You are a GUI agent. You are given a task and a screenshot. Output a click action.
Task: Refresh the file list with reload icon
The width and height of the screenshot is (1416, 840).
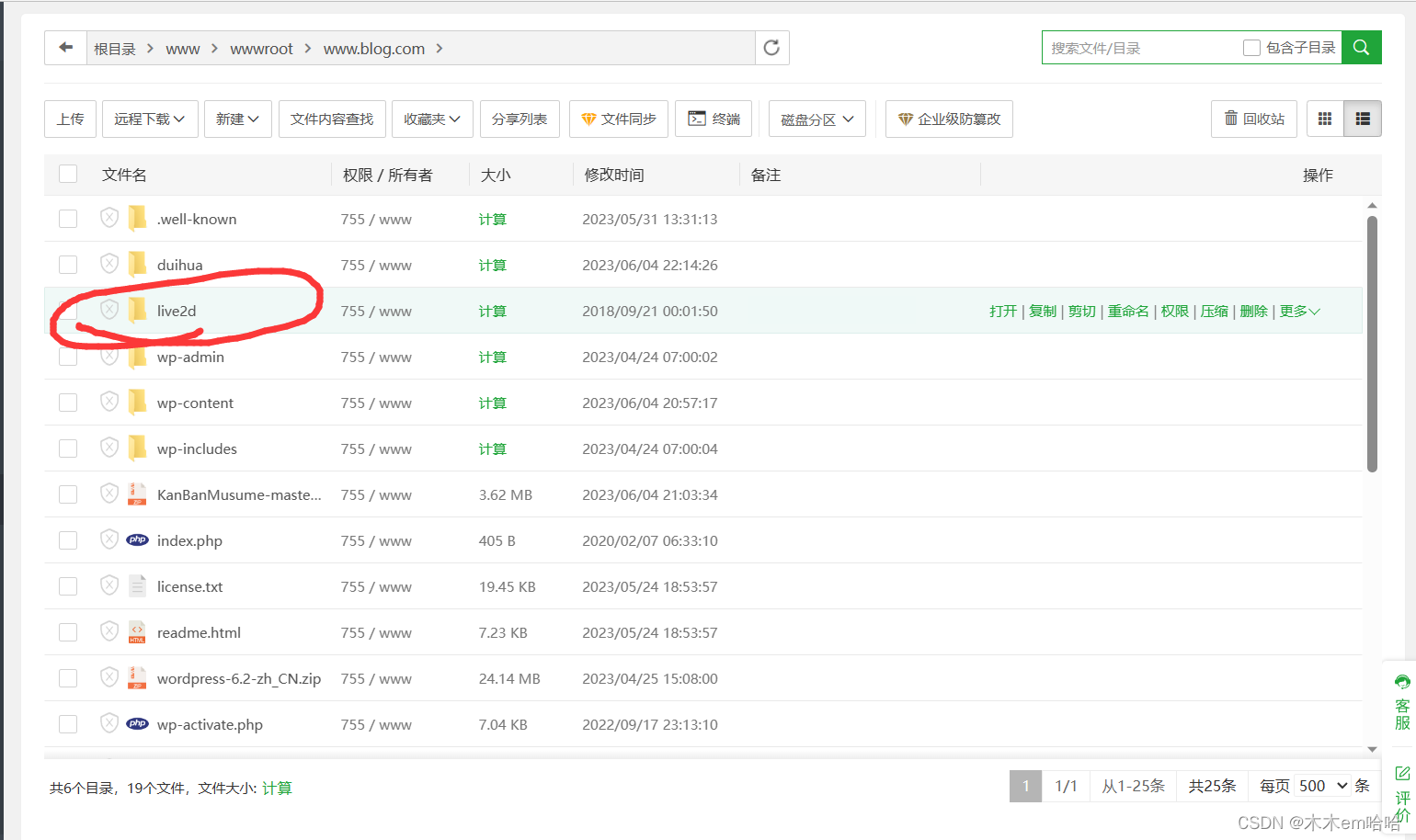pyautogui.click(x=771, y=48)
